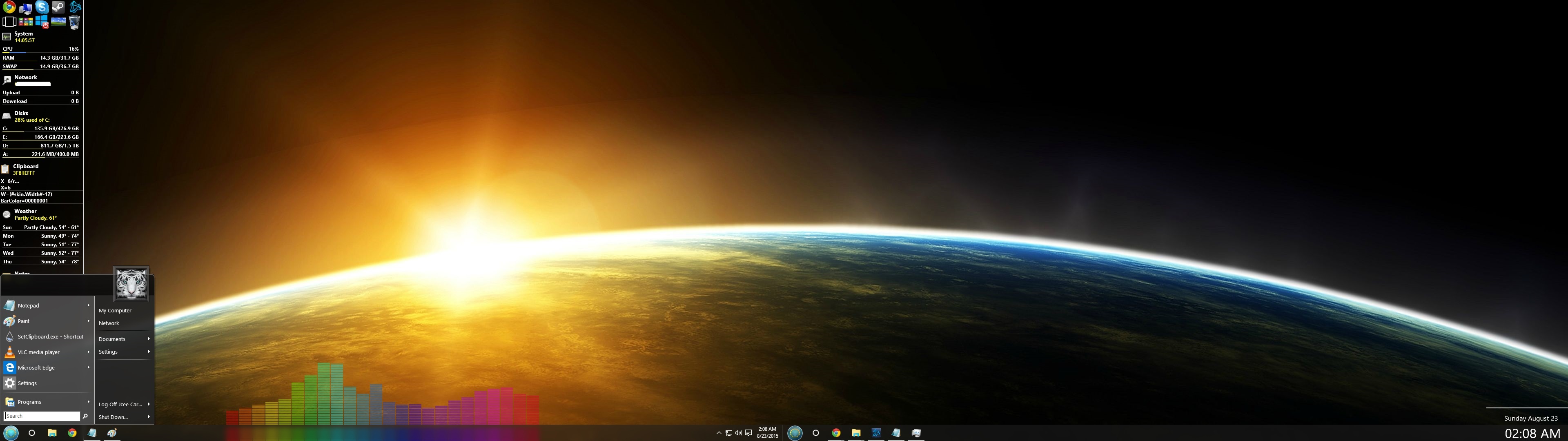Viewport: 1568px width, 441px height.
Task: Click My Computer in the start menu
Action: coord(115,311)
